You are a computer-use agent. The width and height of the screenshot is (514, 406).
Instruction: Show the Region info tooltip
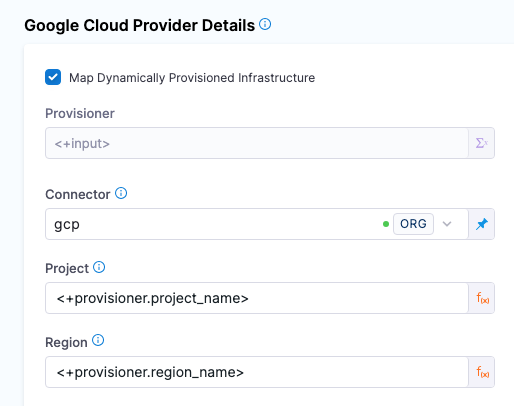pos(98,340)
